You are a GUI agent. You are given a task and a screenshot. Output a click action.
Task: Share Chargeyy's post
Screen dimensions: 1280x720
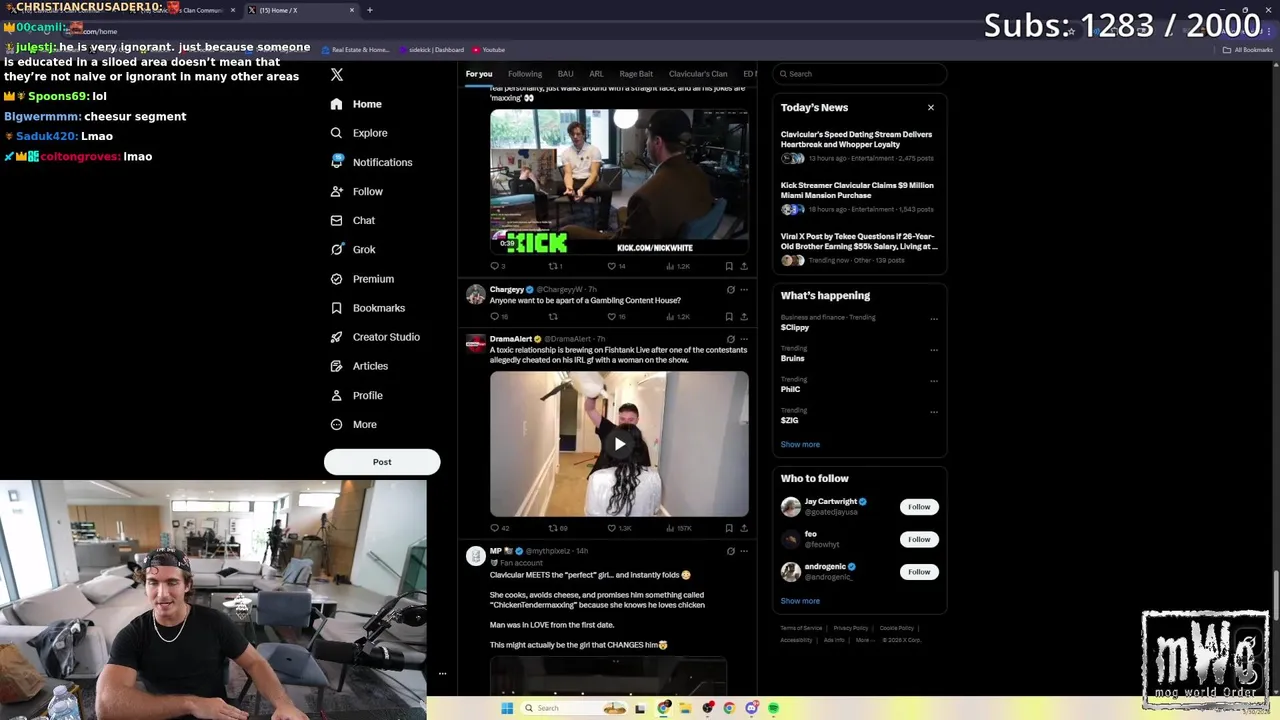(744, 317)
